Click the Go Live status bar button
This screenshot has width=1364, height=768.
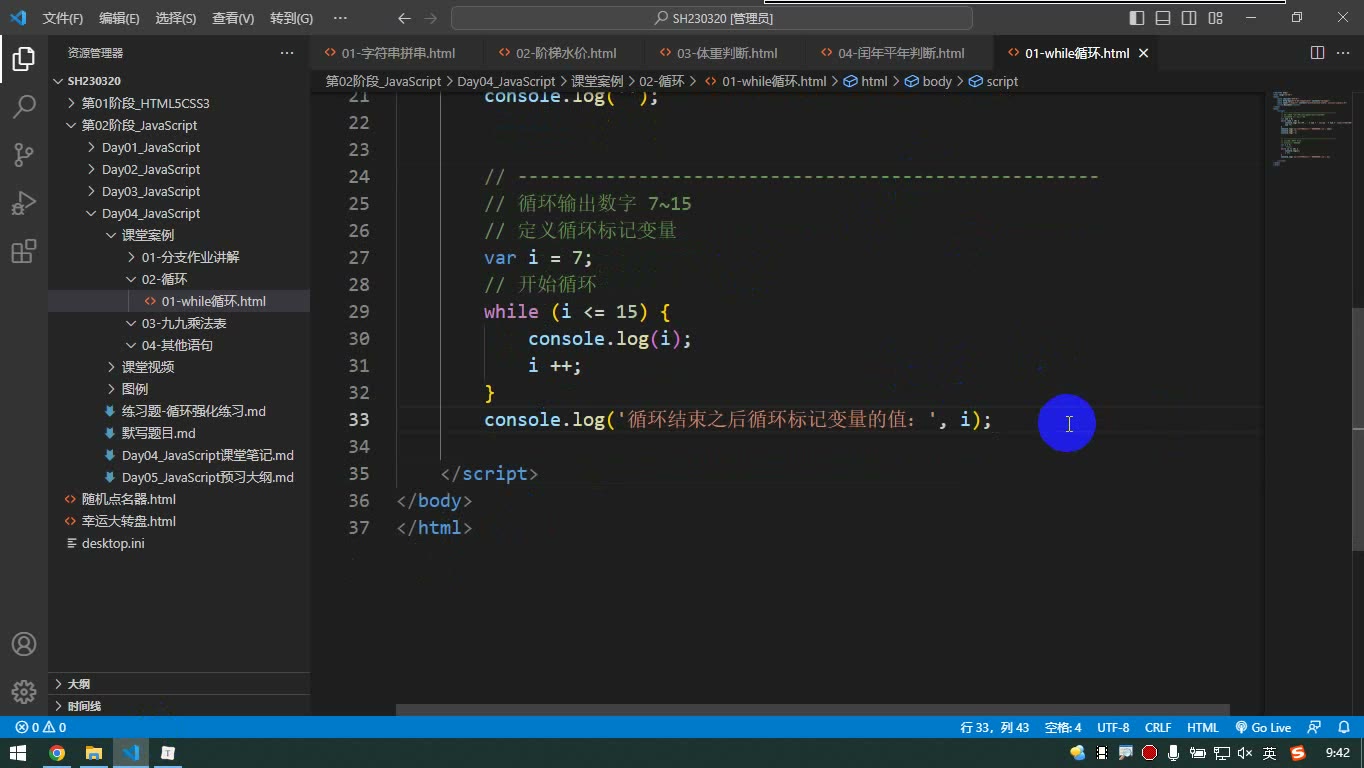[1263, 728]
